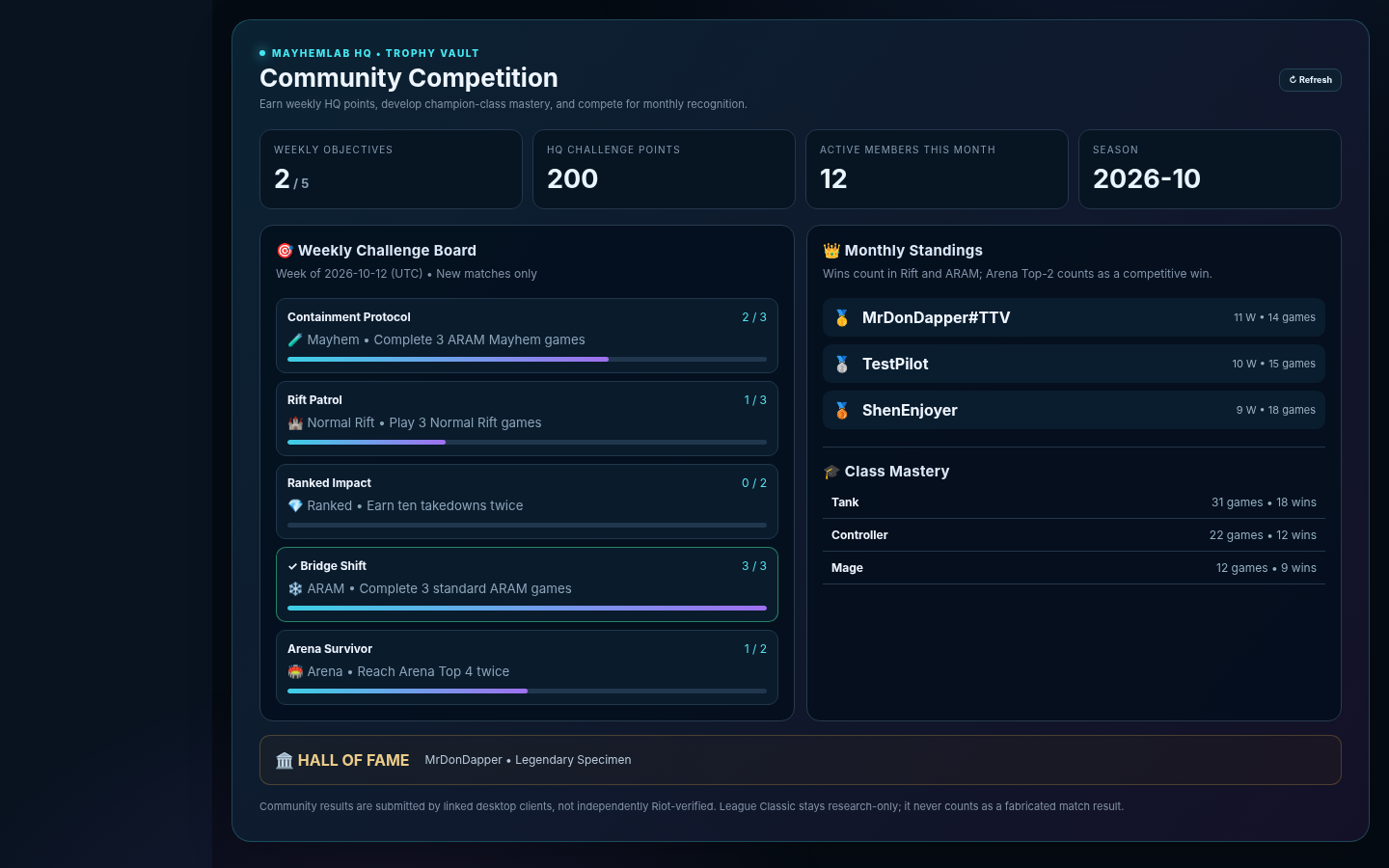Click the MAYHEMLAB HQ • TROPHY VAULT label

coord(375,53)
